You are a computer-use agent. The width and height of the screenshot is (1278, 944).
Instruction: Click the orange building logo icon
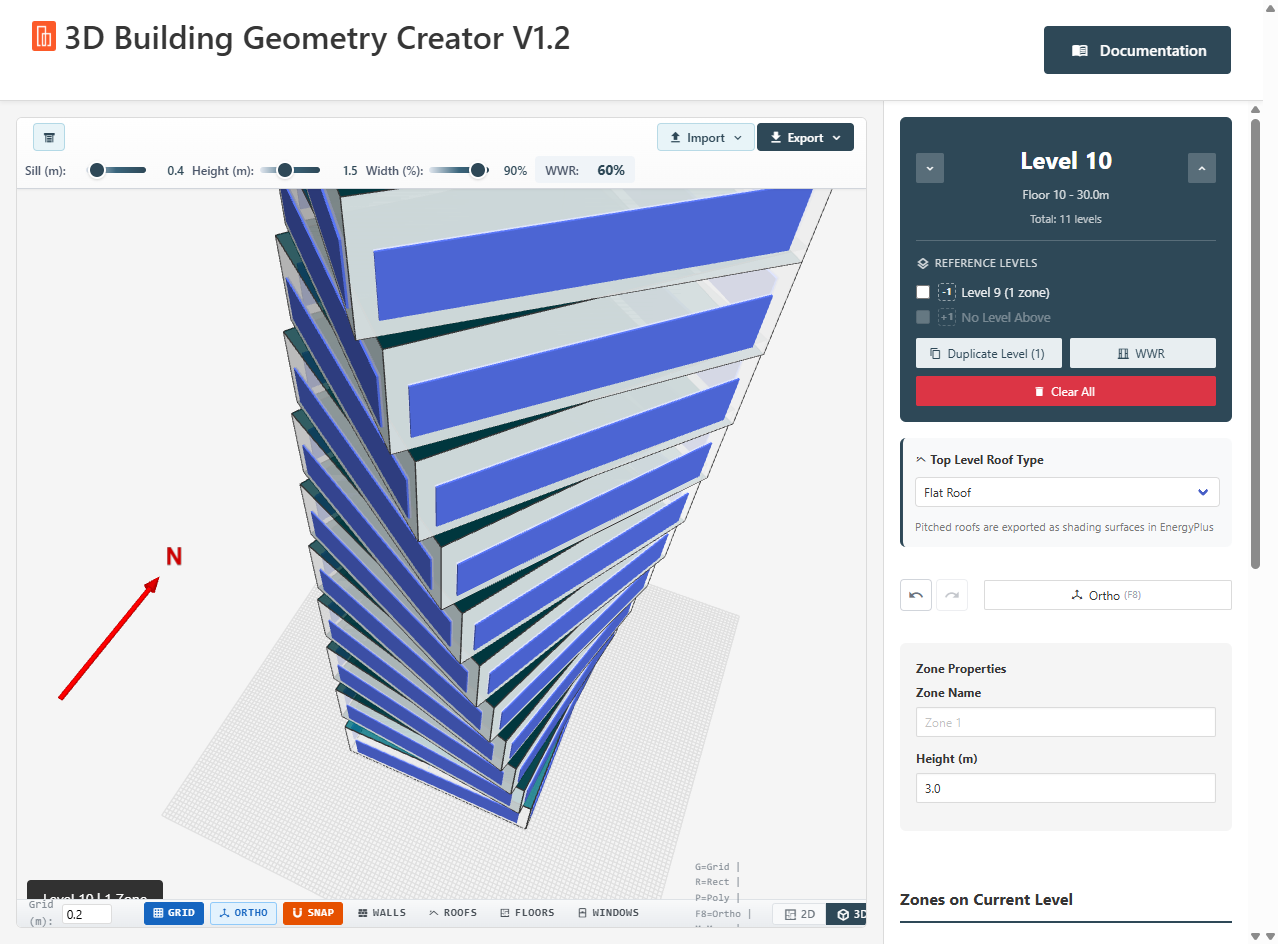(44, 37)
